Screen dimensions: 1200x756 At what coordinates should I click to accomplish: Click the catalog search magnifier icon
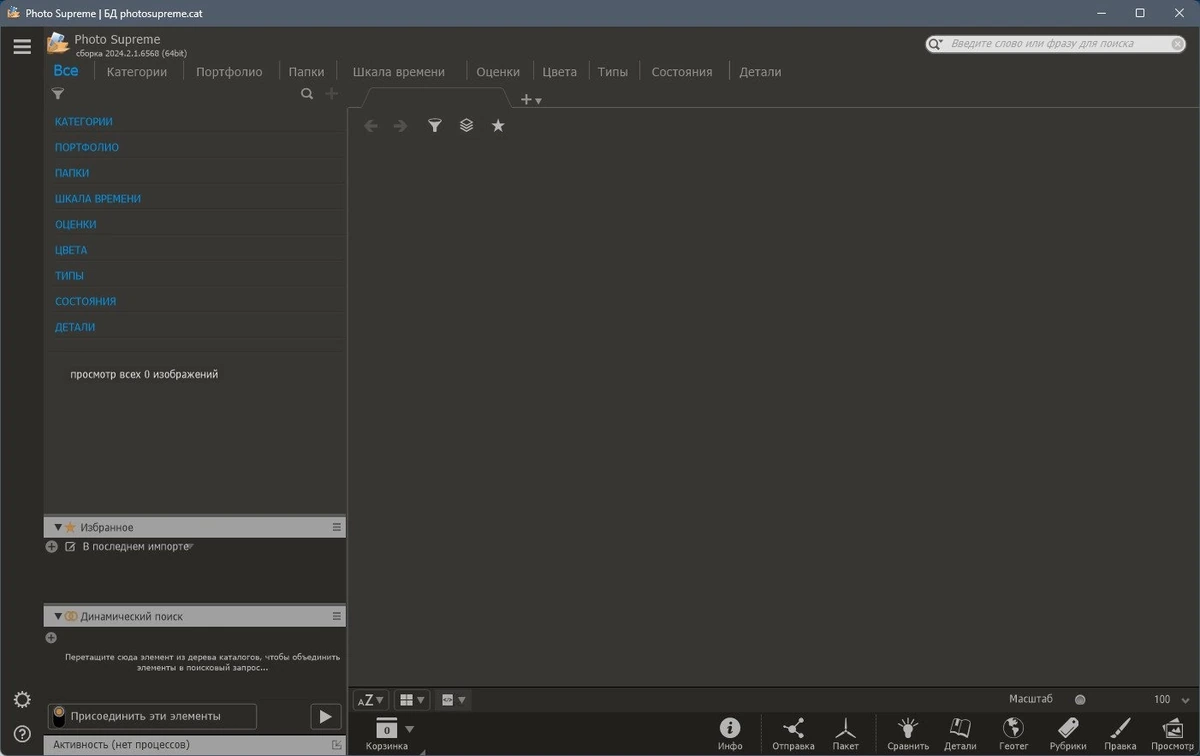point(307,94)
